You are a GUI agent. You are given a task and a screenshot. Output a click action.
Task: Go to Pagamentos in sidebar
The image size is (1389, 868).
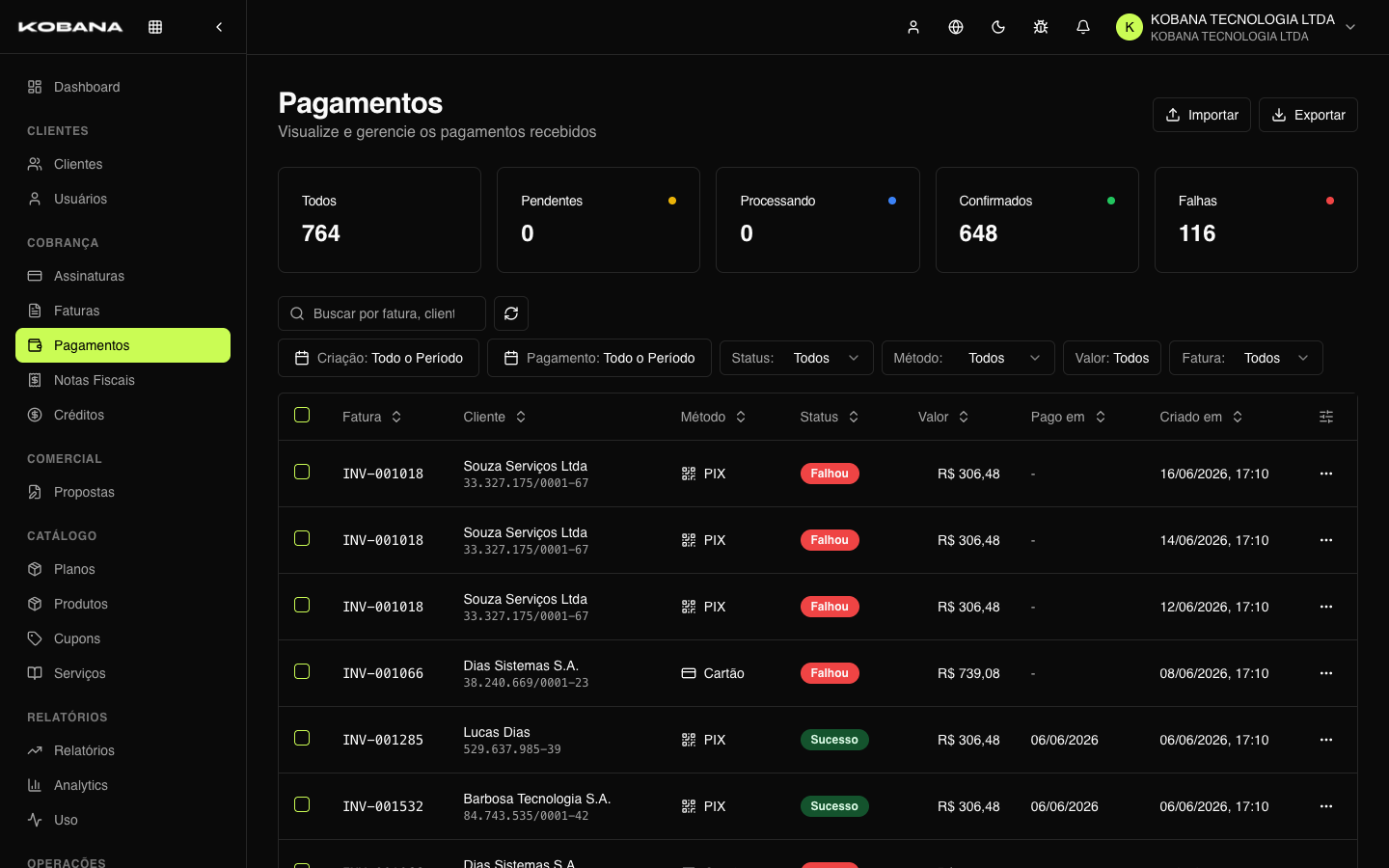coord(123,345)
